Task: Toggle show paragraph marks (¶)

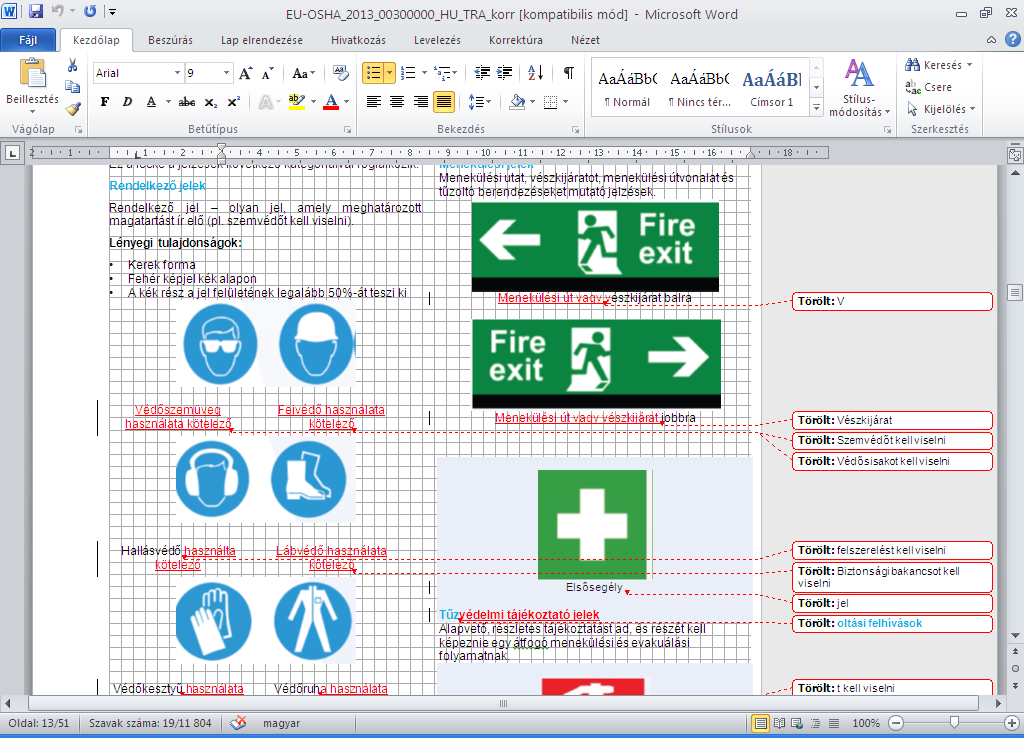Action: point(569,72)
